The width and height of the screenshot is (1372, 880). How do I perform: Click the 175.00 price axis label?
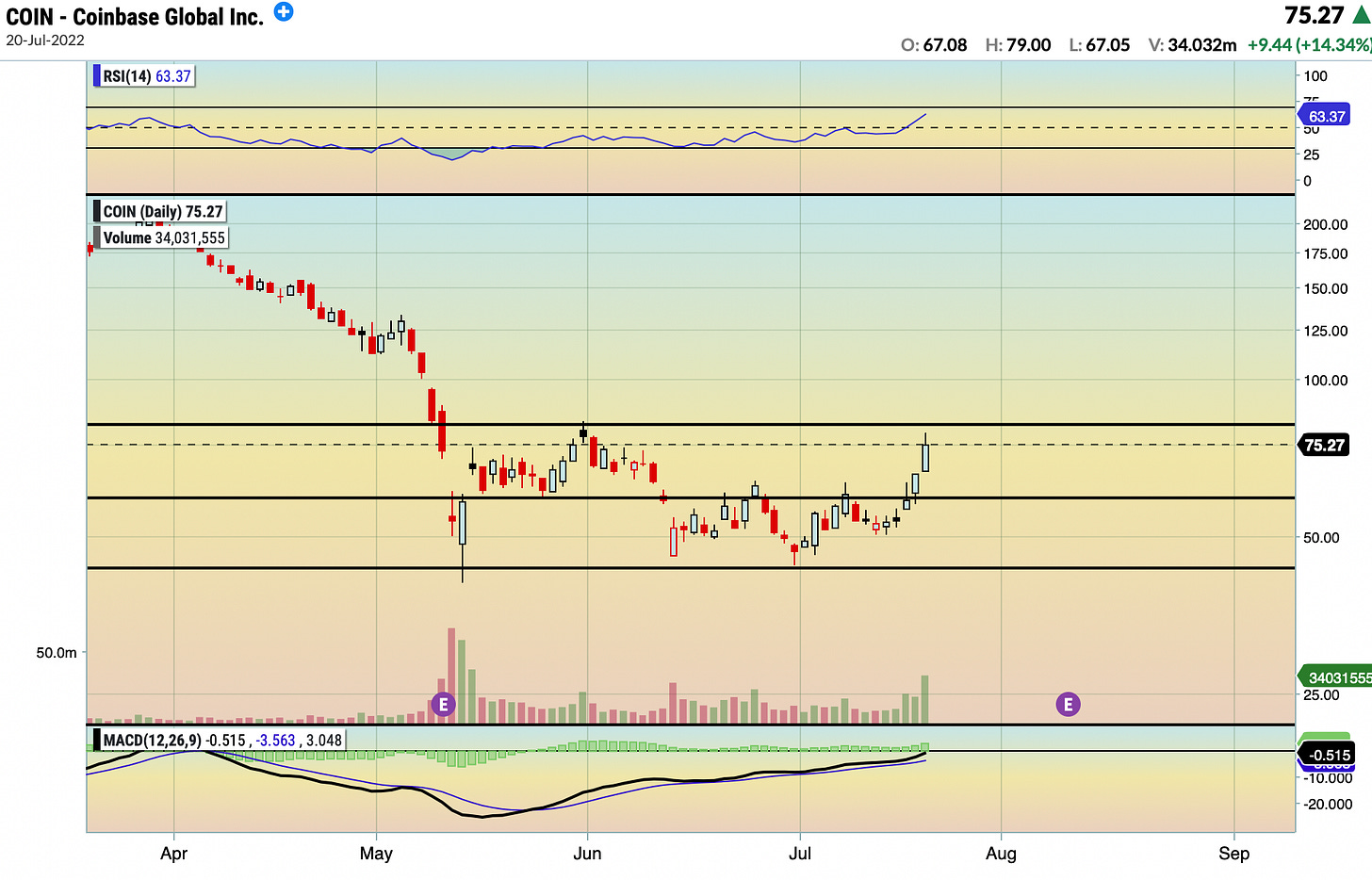(x=1326, y=253)
